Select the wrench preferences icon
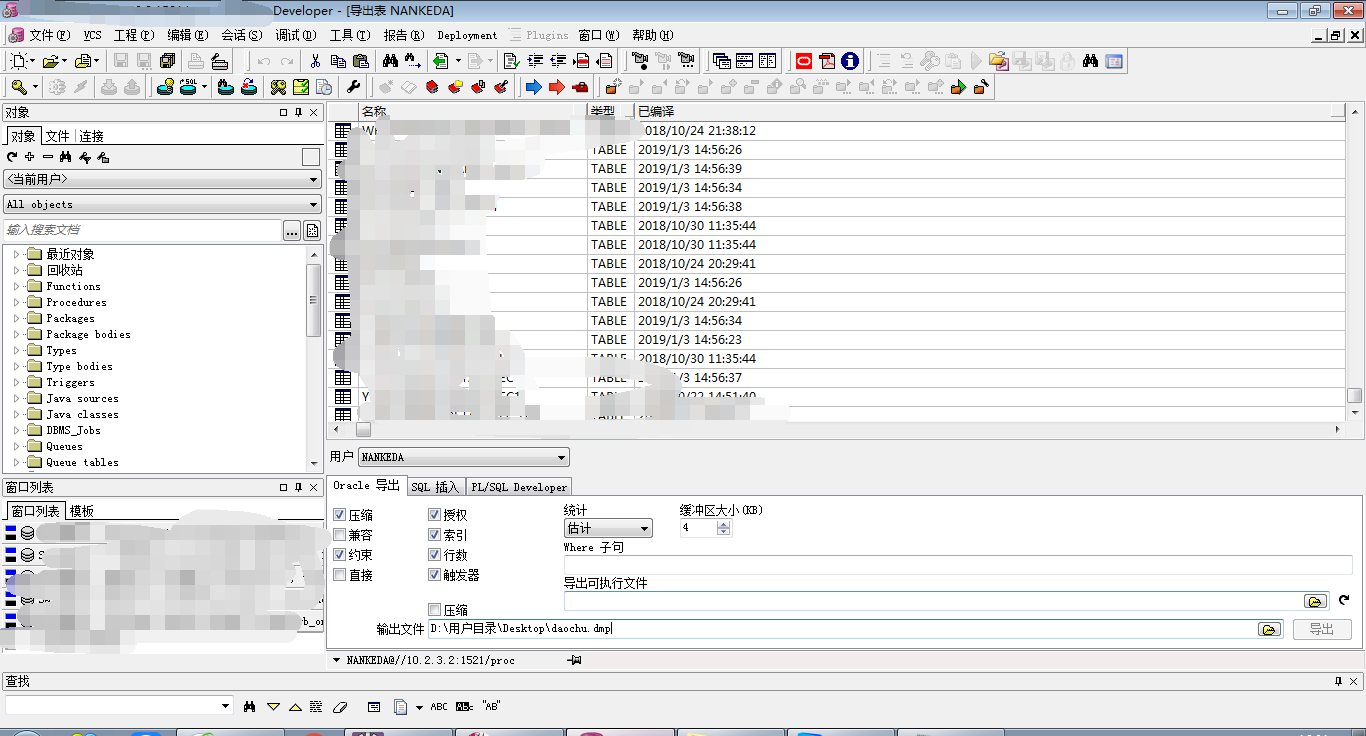This screenshot has height=736, width=1366. 354,87
